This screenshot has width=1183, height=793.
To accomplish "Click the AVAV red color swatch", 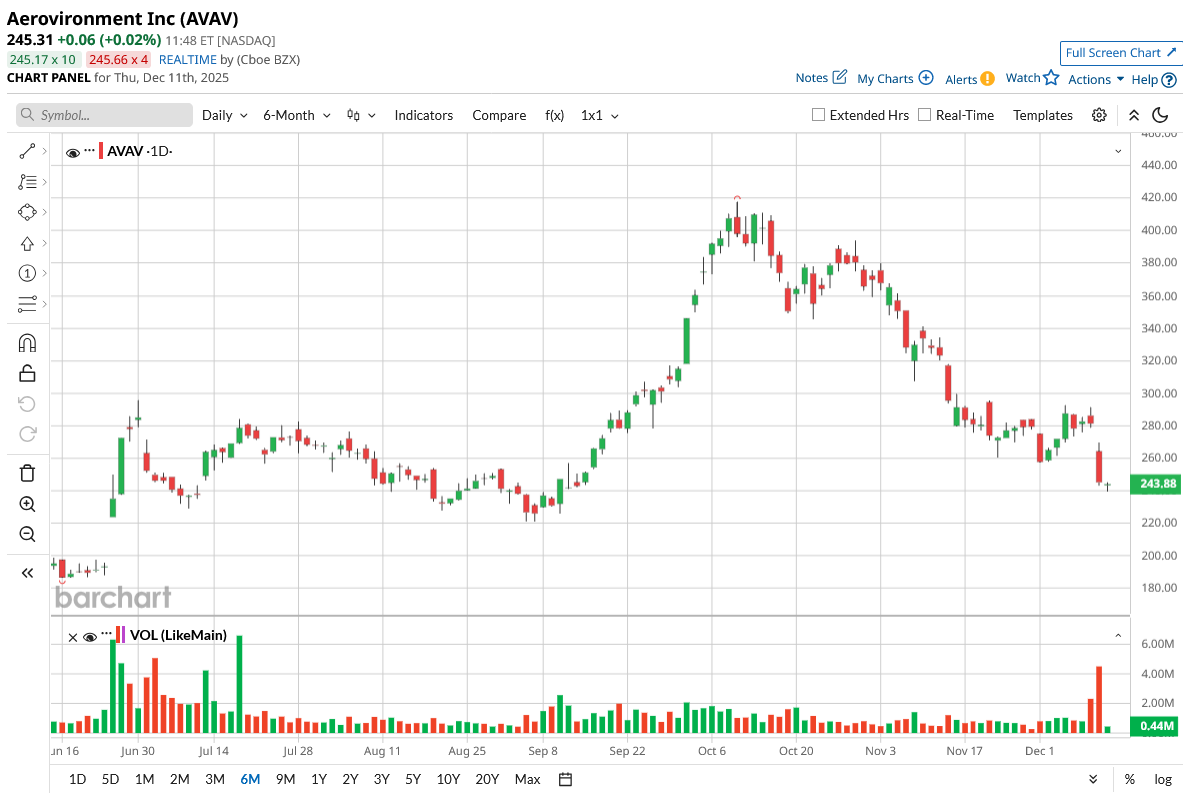I will (101, 151).
